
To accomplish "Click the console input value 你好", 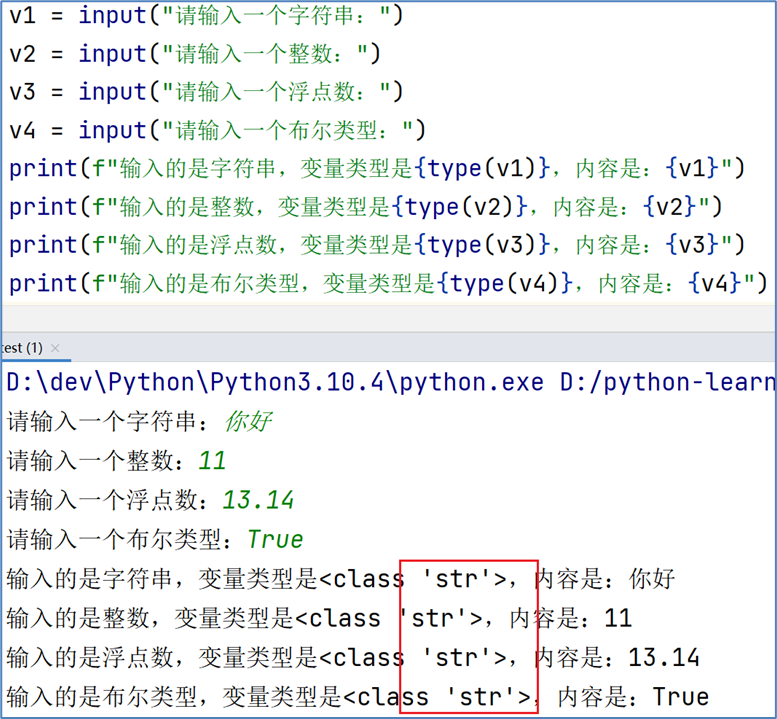I will (x=248, y=422).
